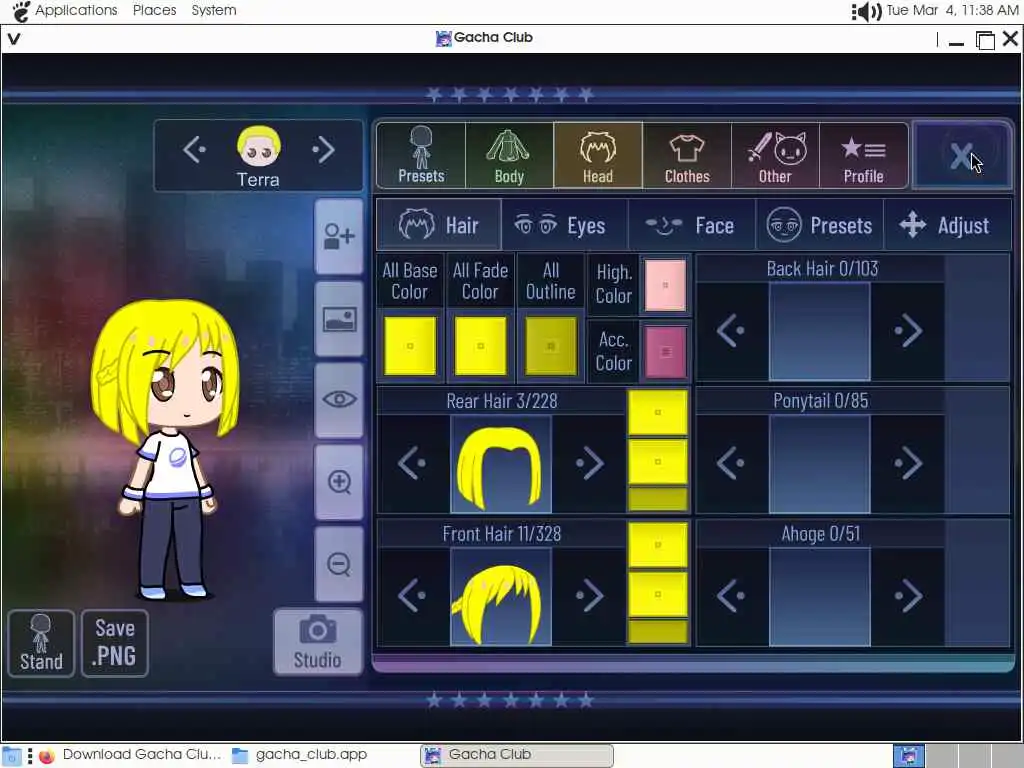Viewport: 1024px width, 768px height.
Task: Select previous Ponytail style
Action: point(731,463)
